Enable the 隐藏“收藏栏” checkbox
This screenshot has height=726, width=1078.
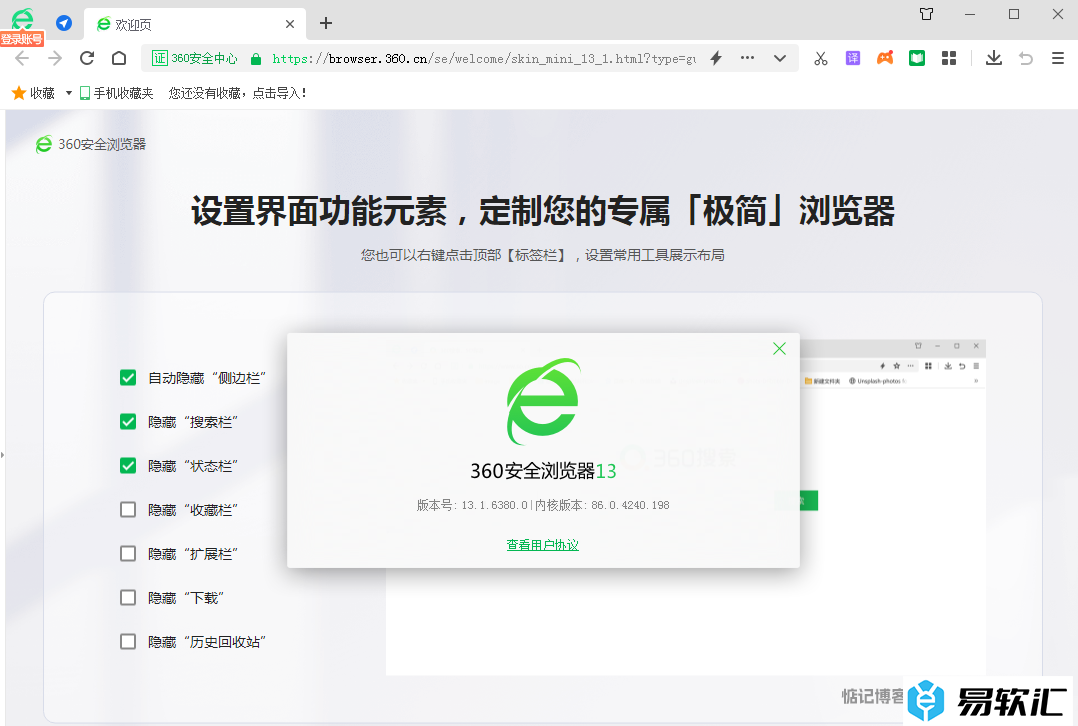click(128, 510)
